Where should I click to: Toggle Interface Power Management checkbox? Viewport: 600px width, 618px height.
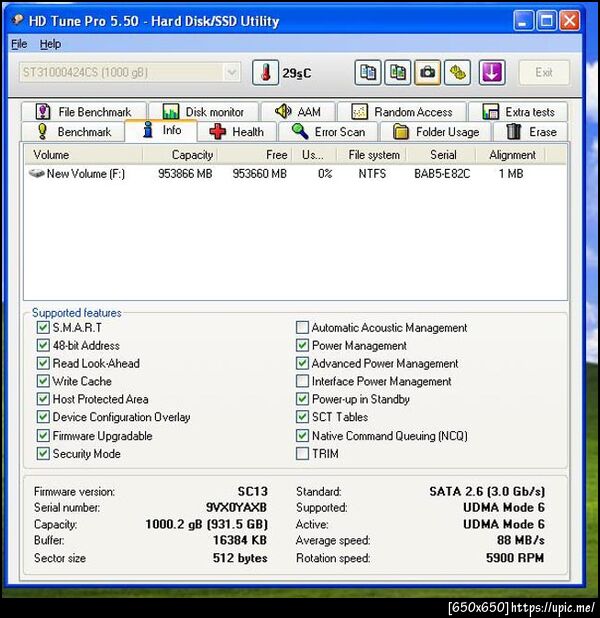click(302, 381)
